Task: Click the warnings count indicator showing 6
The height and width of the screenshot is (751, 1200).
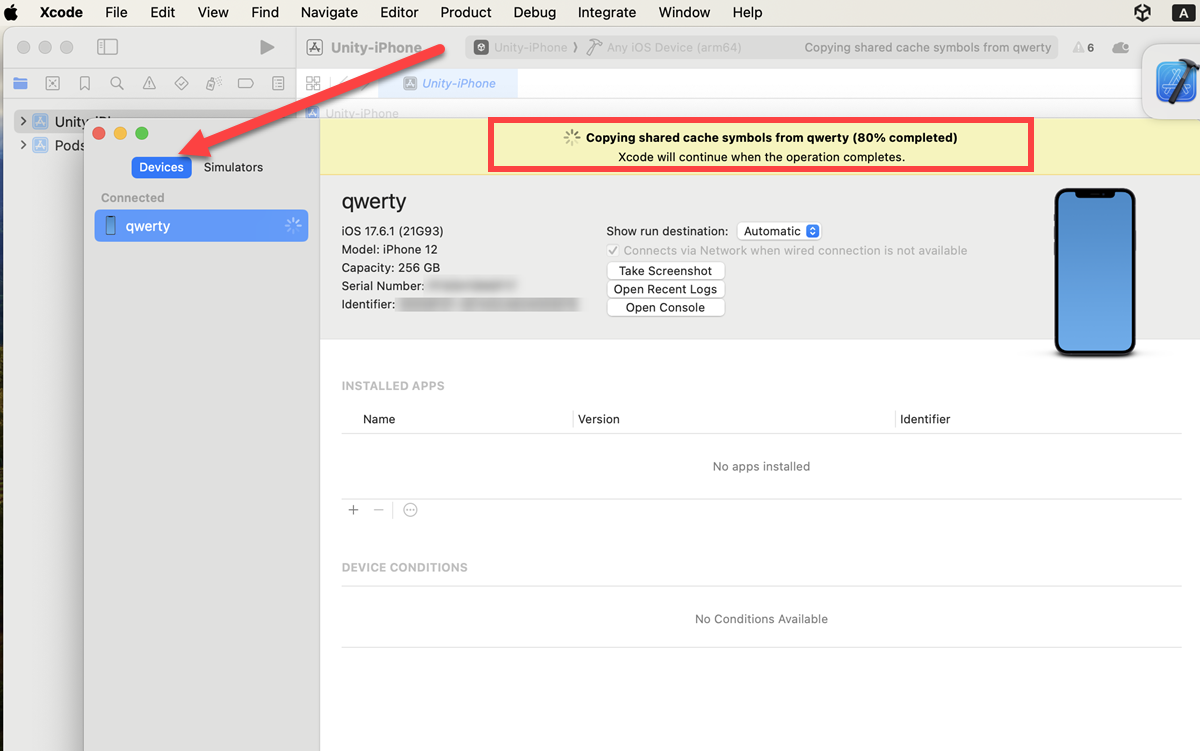Action: (1083, 47)
